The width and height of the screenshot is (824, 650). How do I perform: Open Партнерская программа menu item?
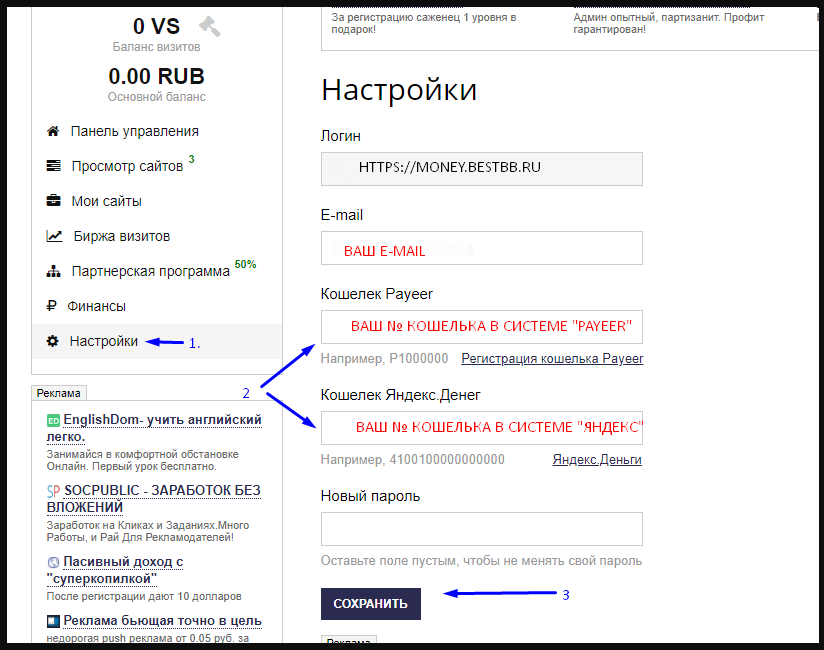(x=151, y=271)
